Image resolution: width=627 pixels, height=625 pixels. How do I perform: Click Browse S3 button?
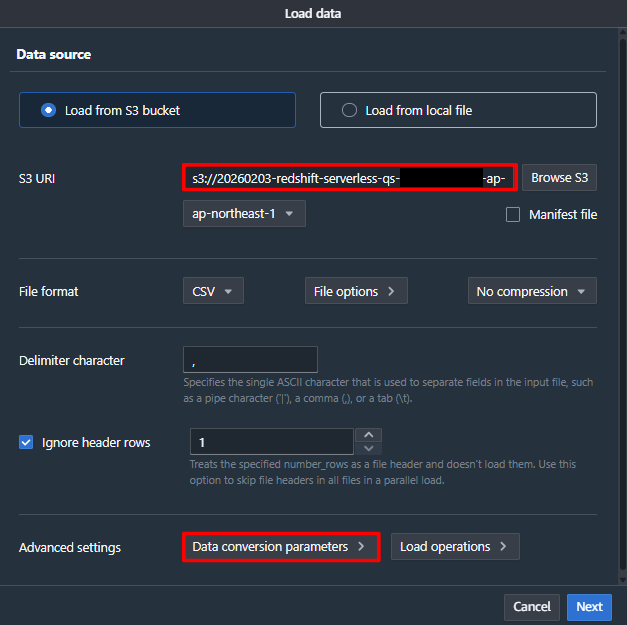(559, 178)
